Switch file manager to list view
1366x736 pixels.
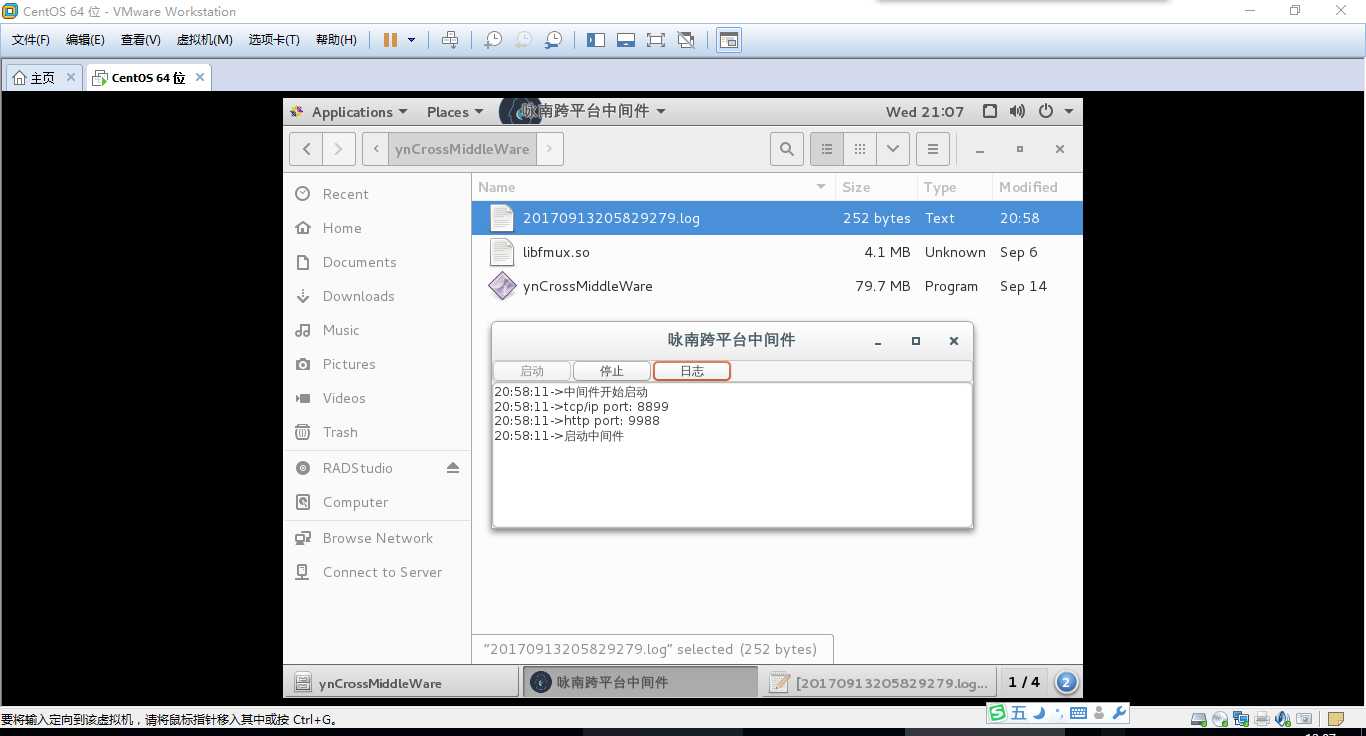(x=826, y=149)
